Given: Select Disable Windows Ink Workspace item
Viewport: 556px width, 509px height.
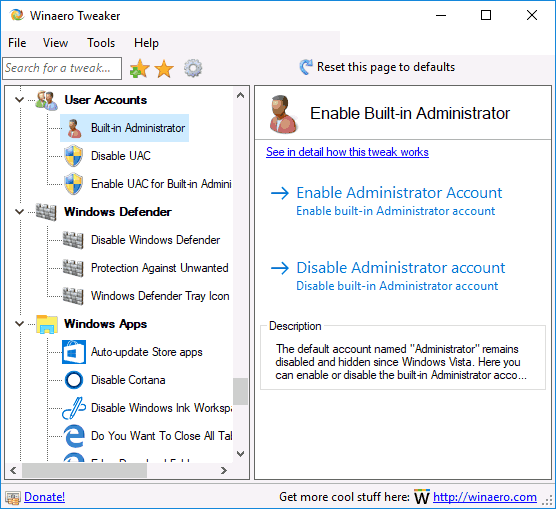Looking at the screenshot, I should (161, 408).
